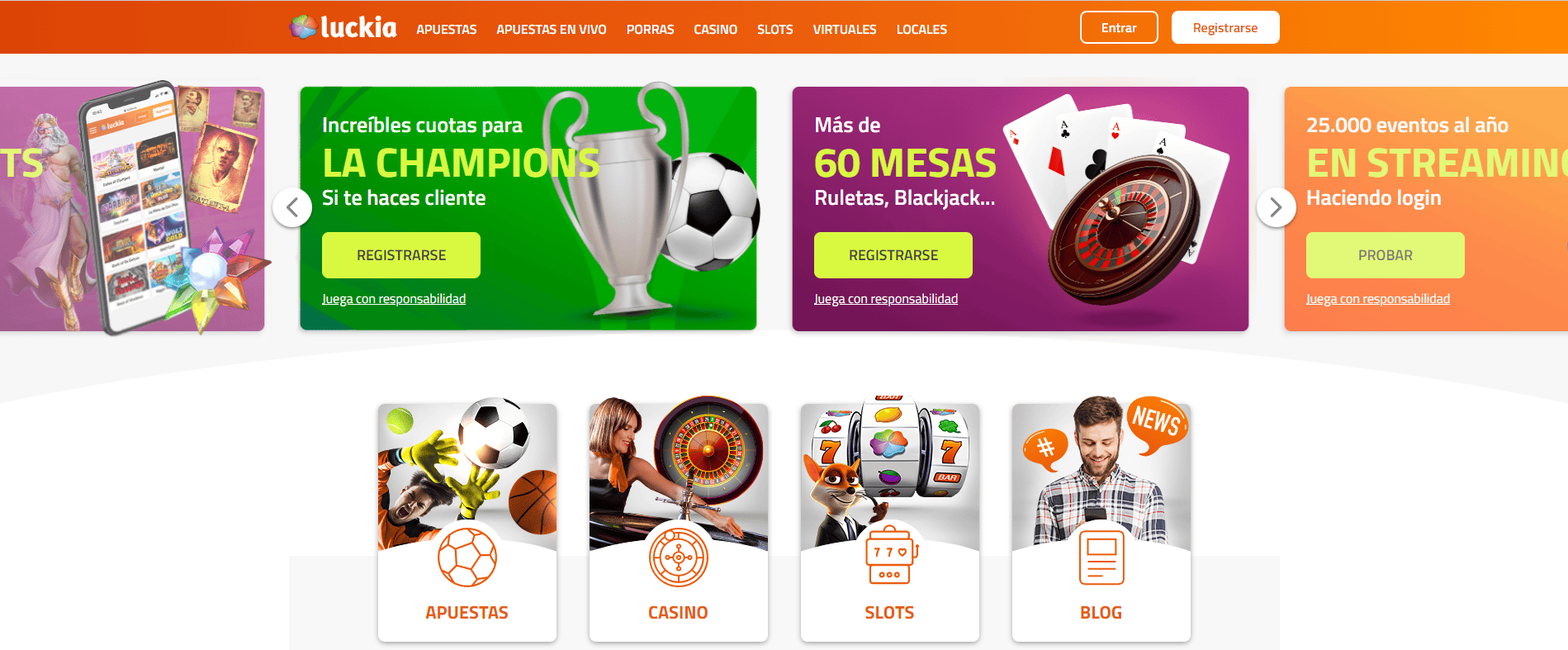Viewport: 1568px width, 650px height.
Task: Click the Entrar login button
Action: 1119,27
